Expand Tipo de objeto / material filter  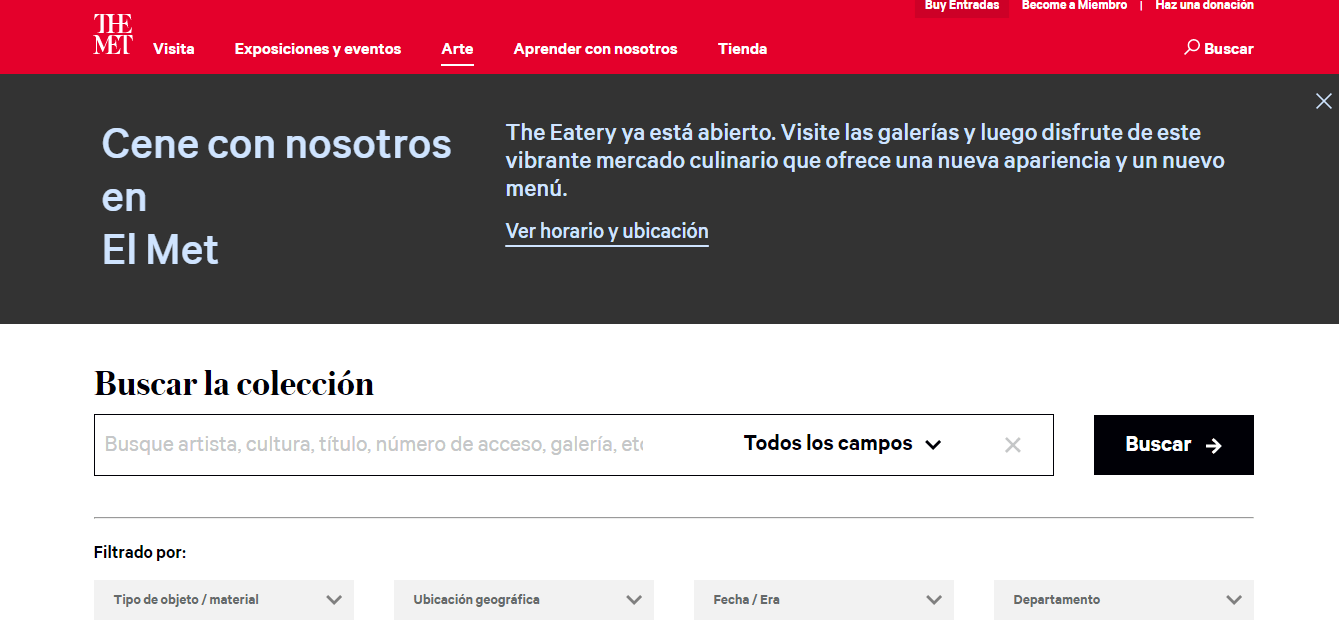pos(224,600)
